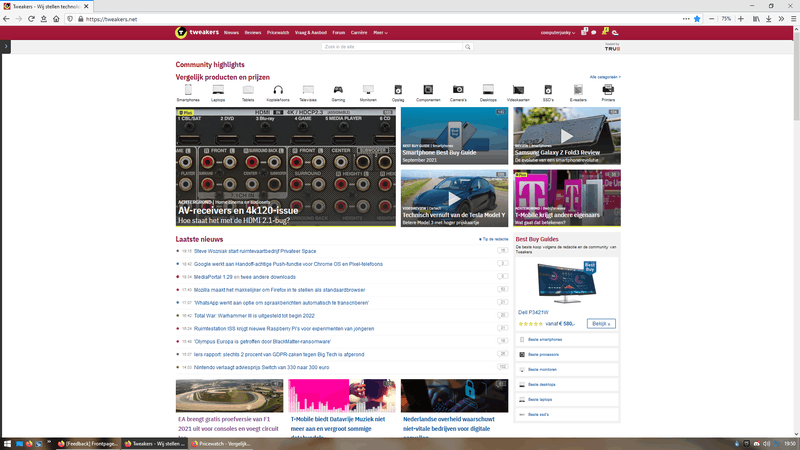Open the Componenten category icon
Viewport: 800px width, 450px height.
[x=428, y=90]
